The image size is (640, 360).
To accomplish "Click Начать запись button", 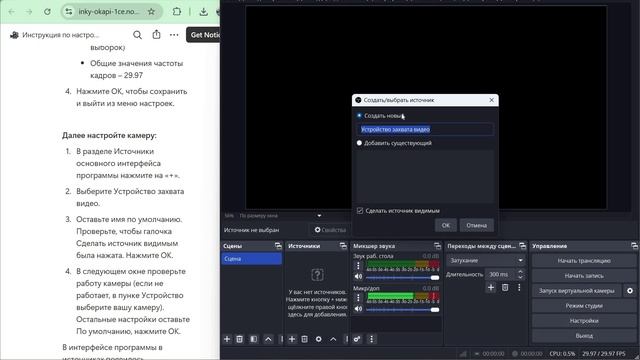I will [x=584, y=276].
